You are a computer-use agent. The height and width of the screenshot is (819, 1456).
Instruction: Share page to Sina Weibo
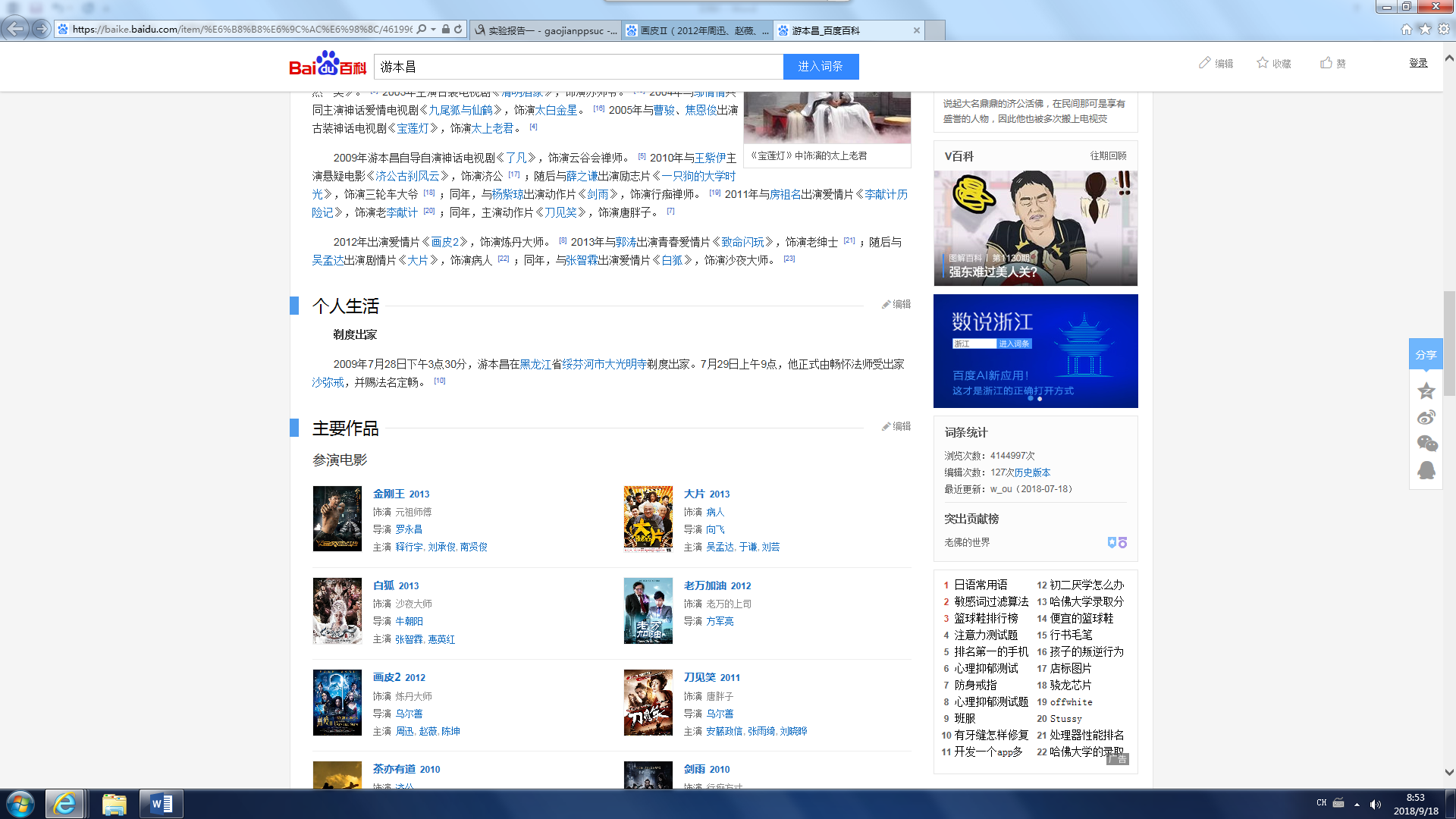[x=1426, y=418]
